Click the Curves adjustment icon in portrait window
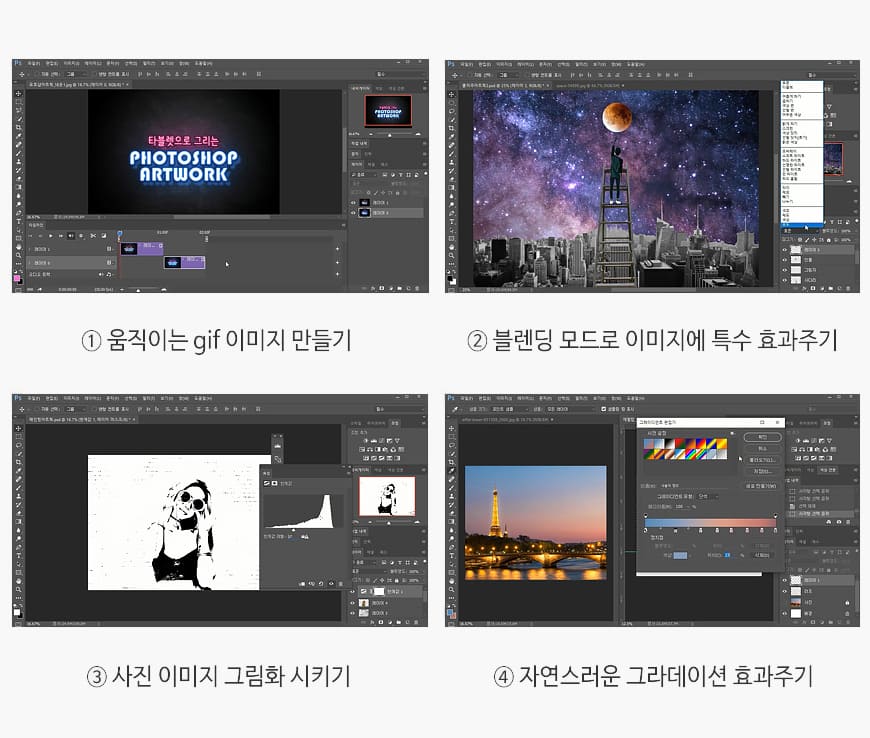 (381, 441)
